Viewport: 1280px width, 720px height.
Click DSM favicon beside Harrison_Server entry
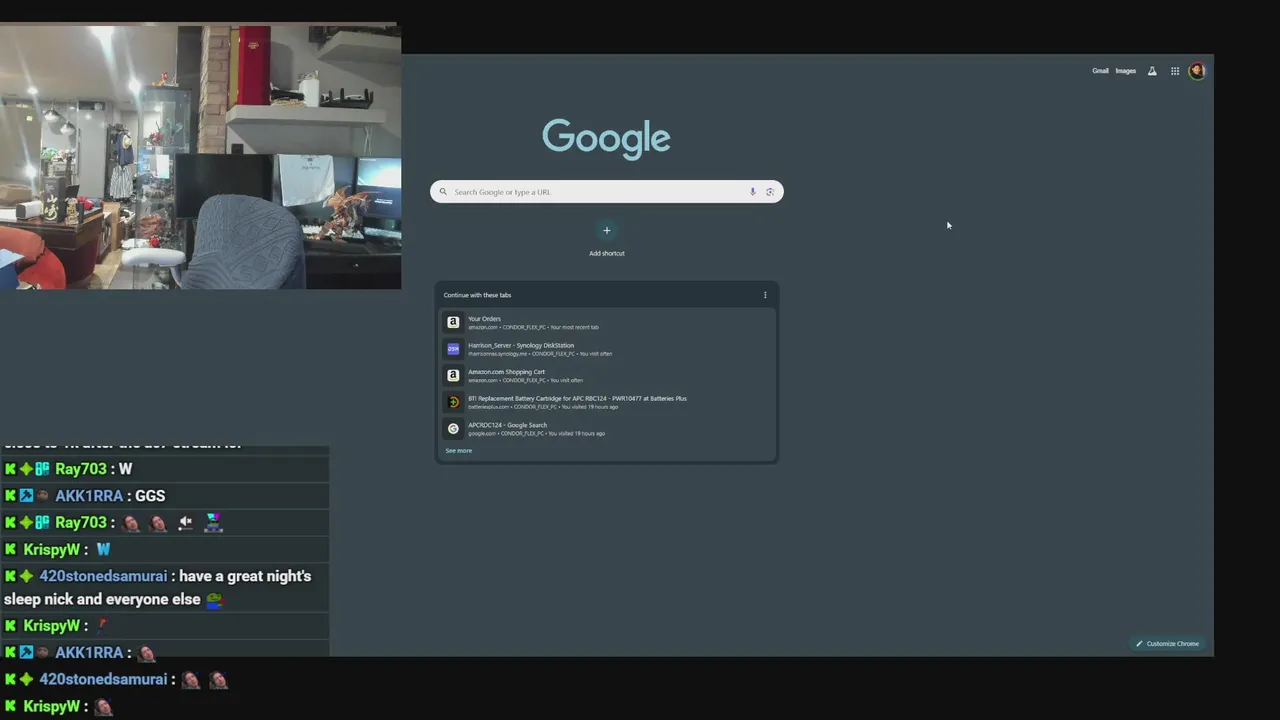453,349
